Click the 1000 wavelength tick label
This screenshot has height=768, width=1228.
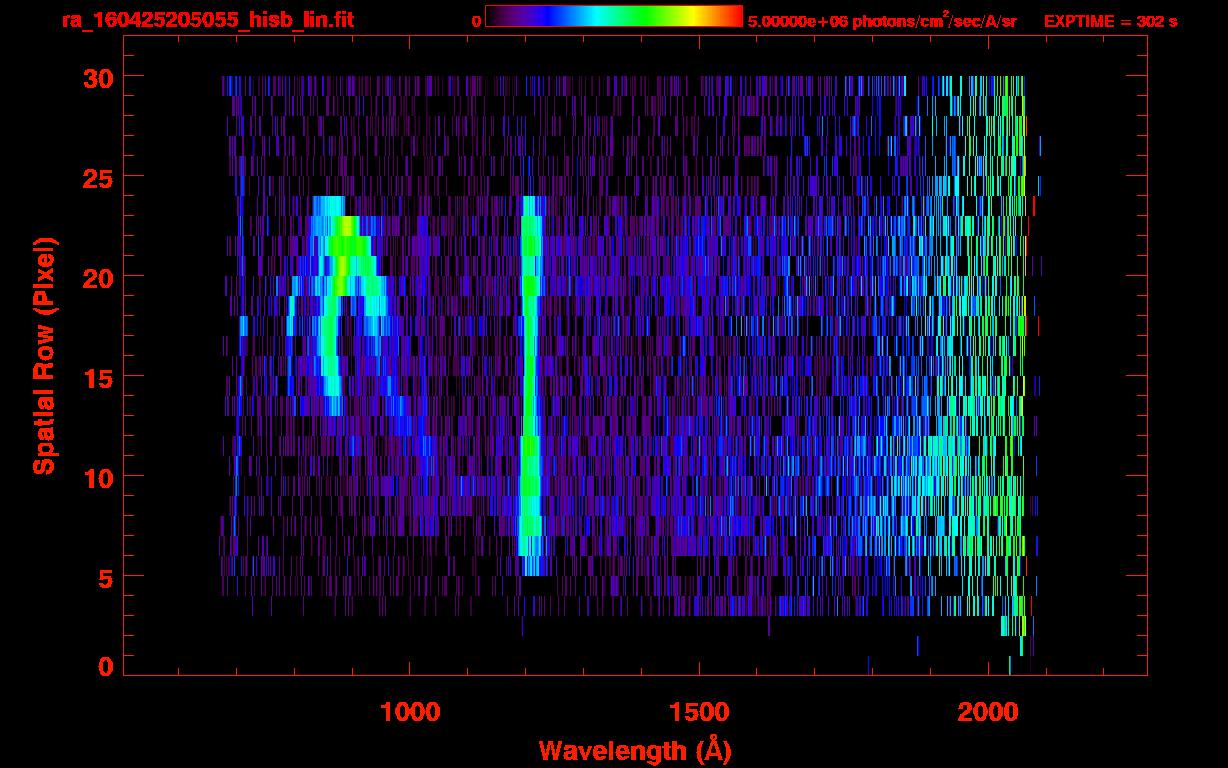410,712
